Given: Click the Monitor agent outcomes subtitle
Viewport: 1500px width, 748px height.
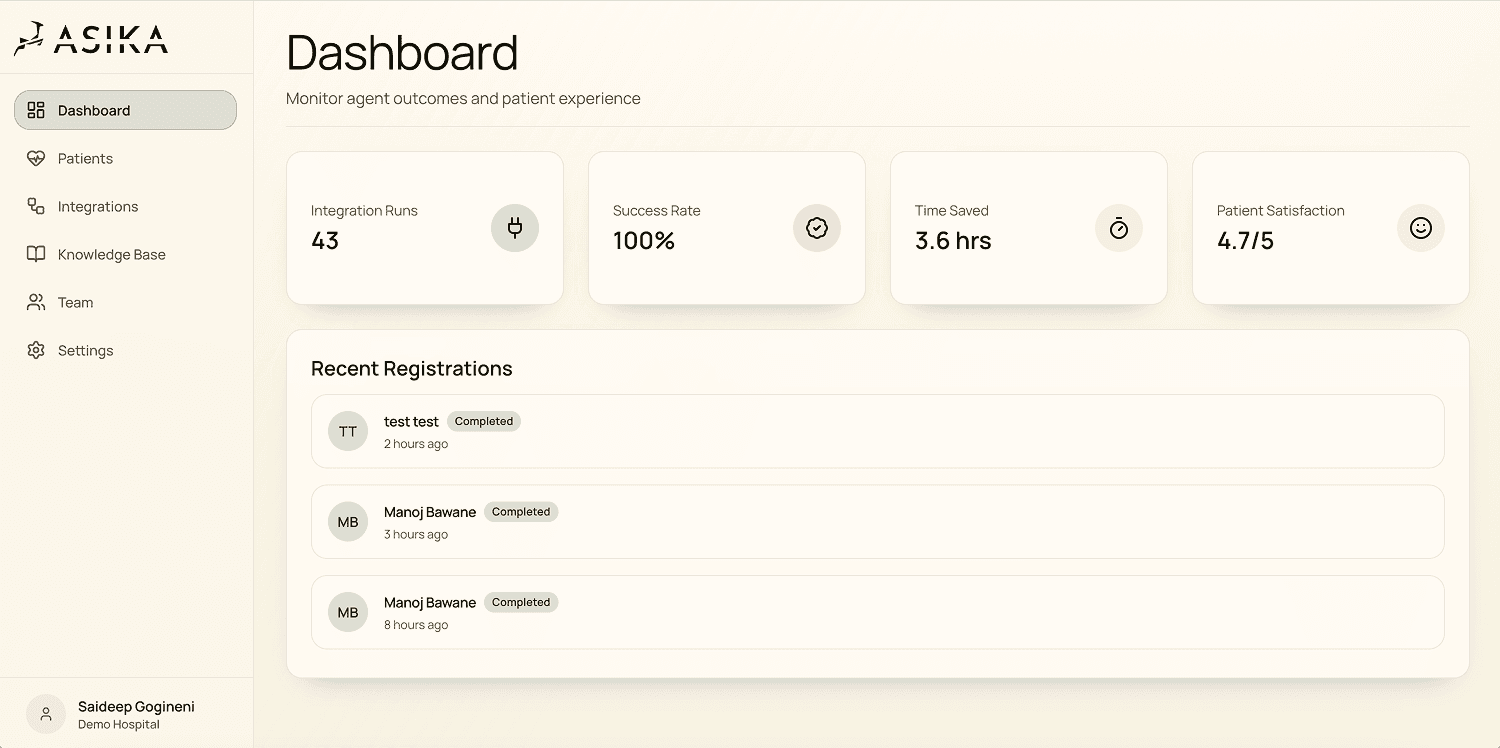Looking at the screenshot, I should tap(463, 99).
